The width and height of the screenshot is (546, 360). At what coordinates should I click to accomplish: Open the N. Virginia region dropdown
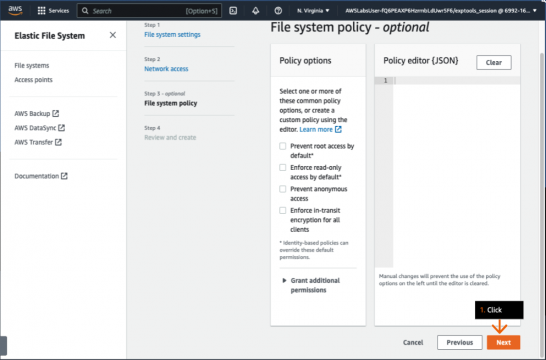click(313, 11)
